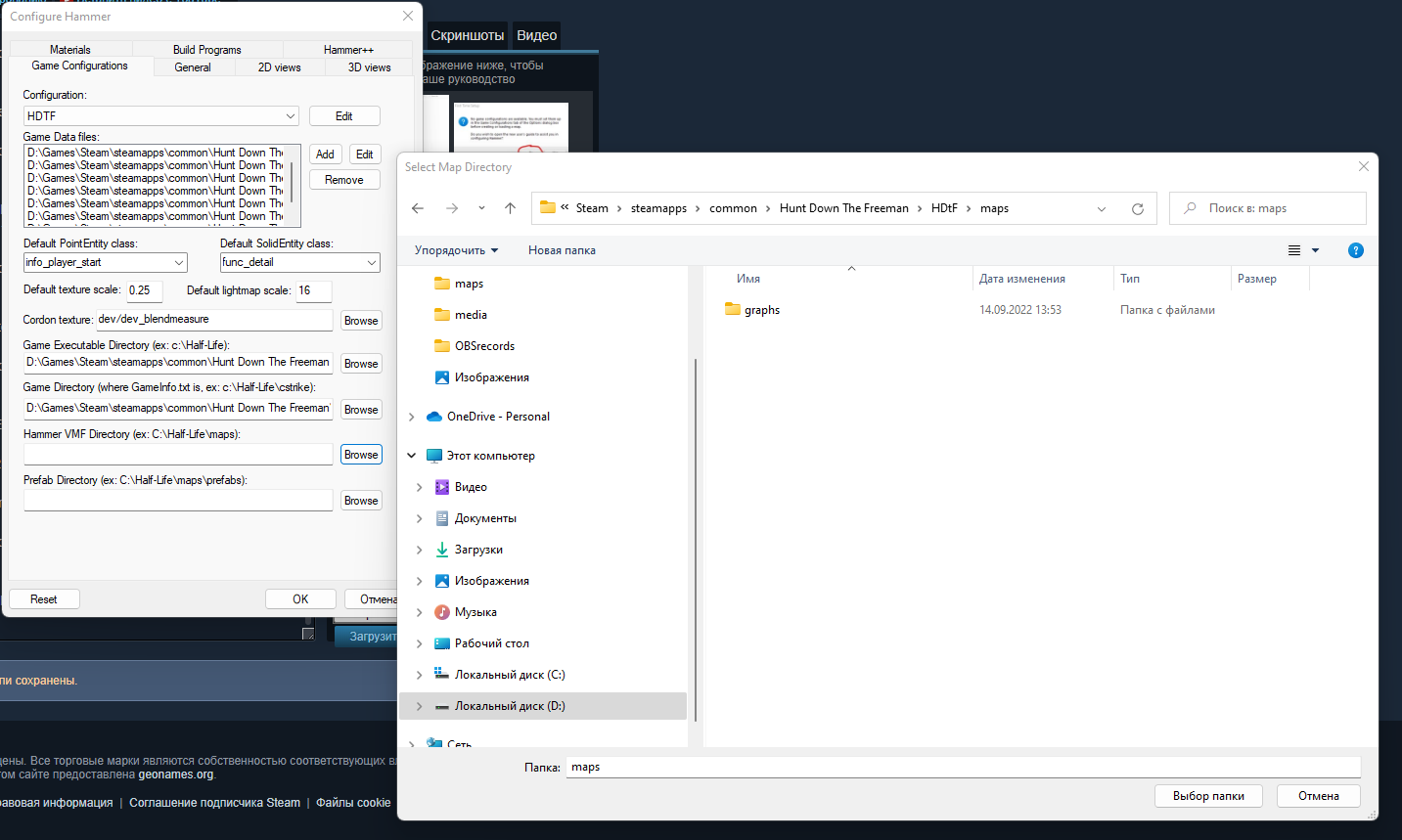
Task: Open address bar history dropdown
Action: pos(1102,208)
